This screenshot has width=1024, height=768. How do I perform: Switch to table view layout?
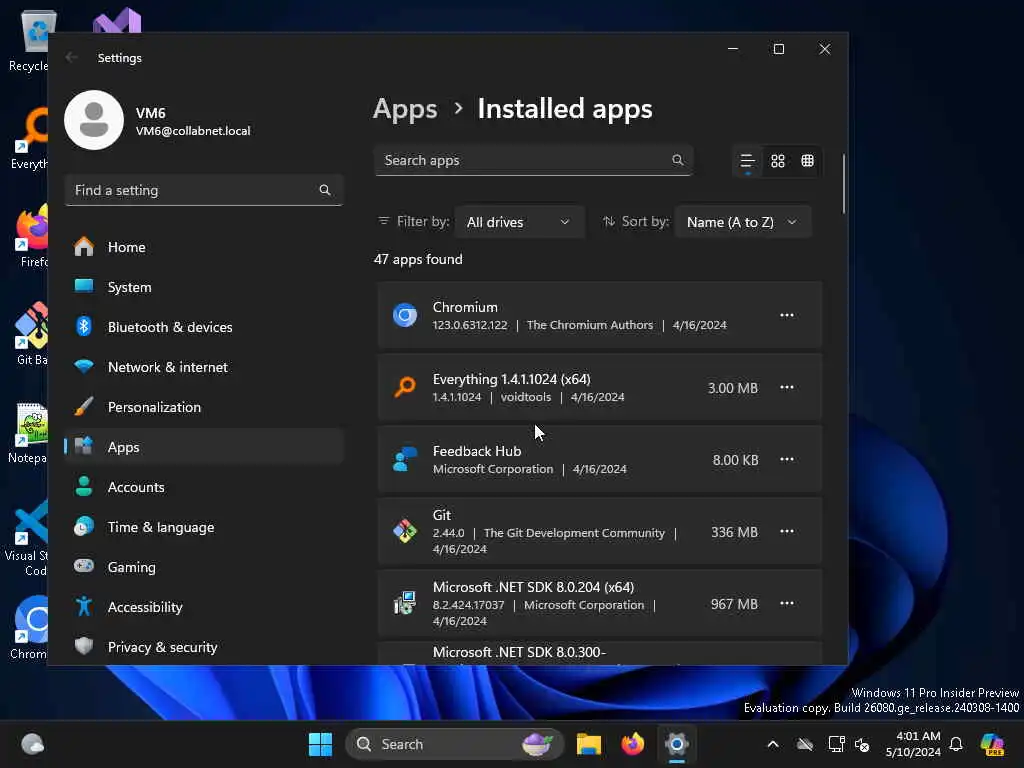click(808, 161)
